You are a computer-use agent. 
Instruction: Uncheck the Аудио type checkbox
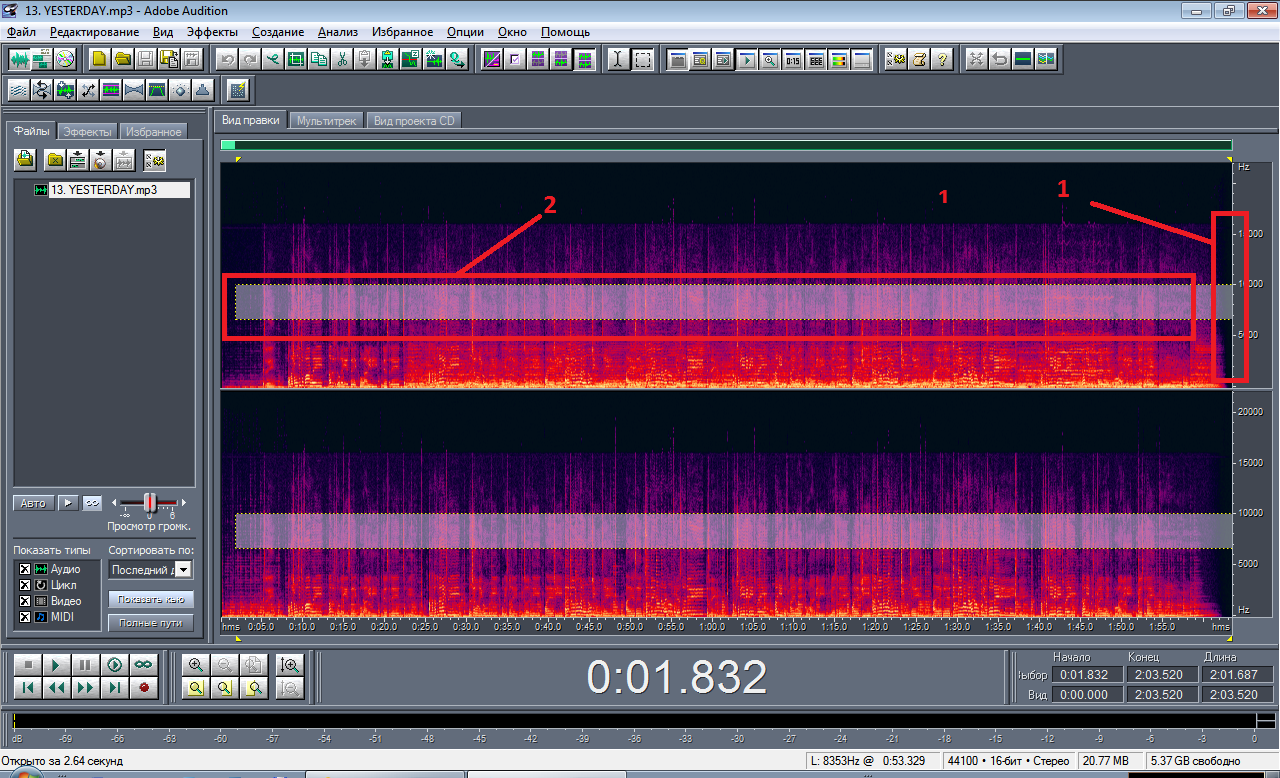(25, 569)
